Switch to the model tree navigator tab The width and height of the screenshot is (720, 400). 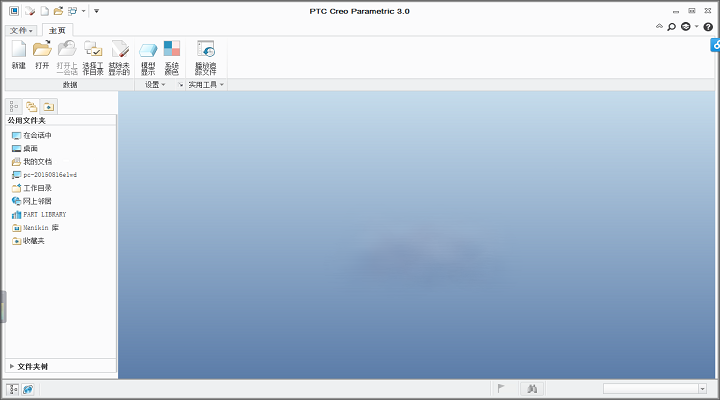tap(14, 107)
